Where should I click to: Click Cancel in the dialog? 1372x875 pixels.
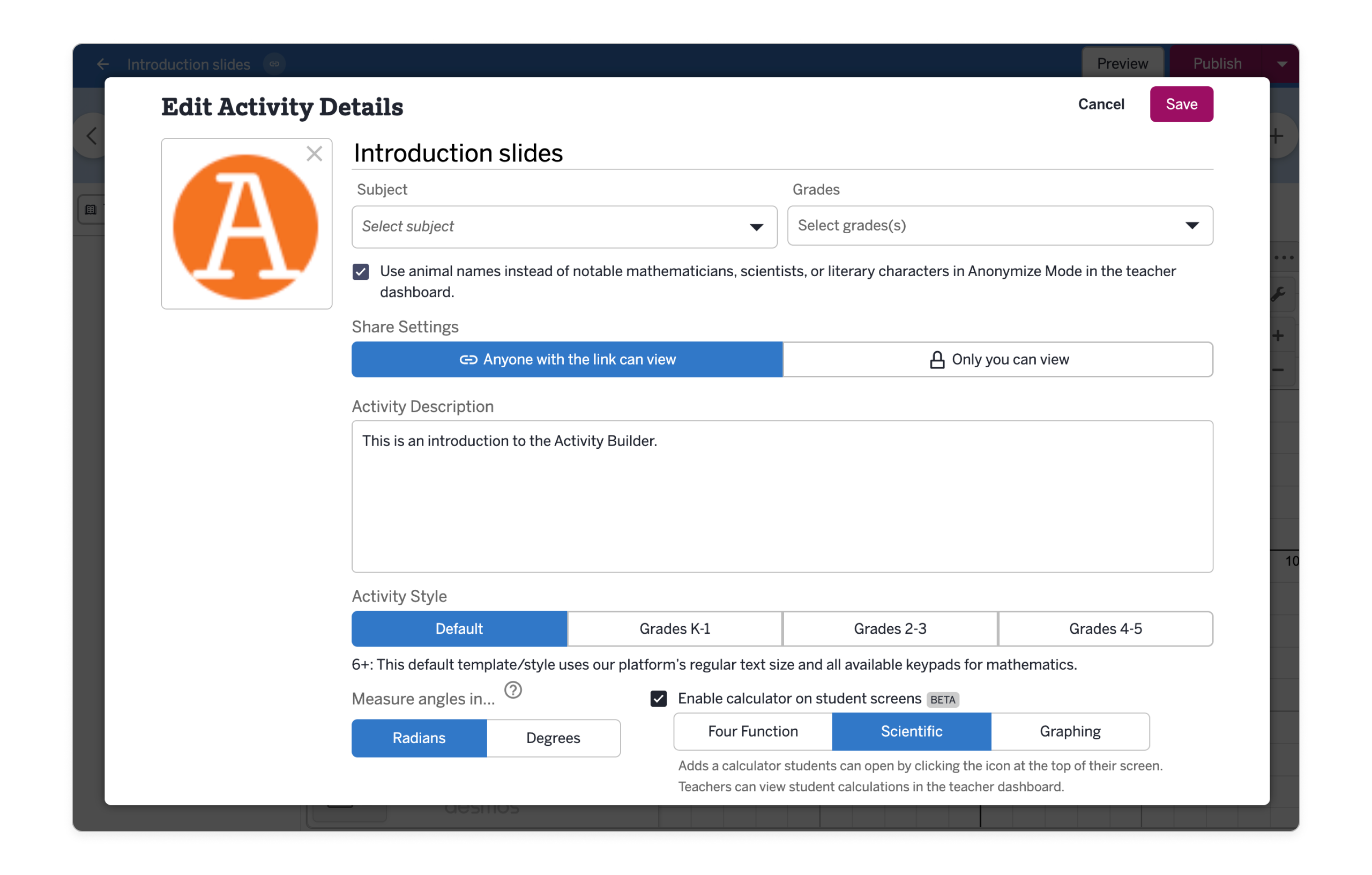[x=1101, y=105]
